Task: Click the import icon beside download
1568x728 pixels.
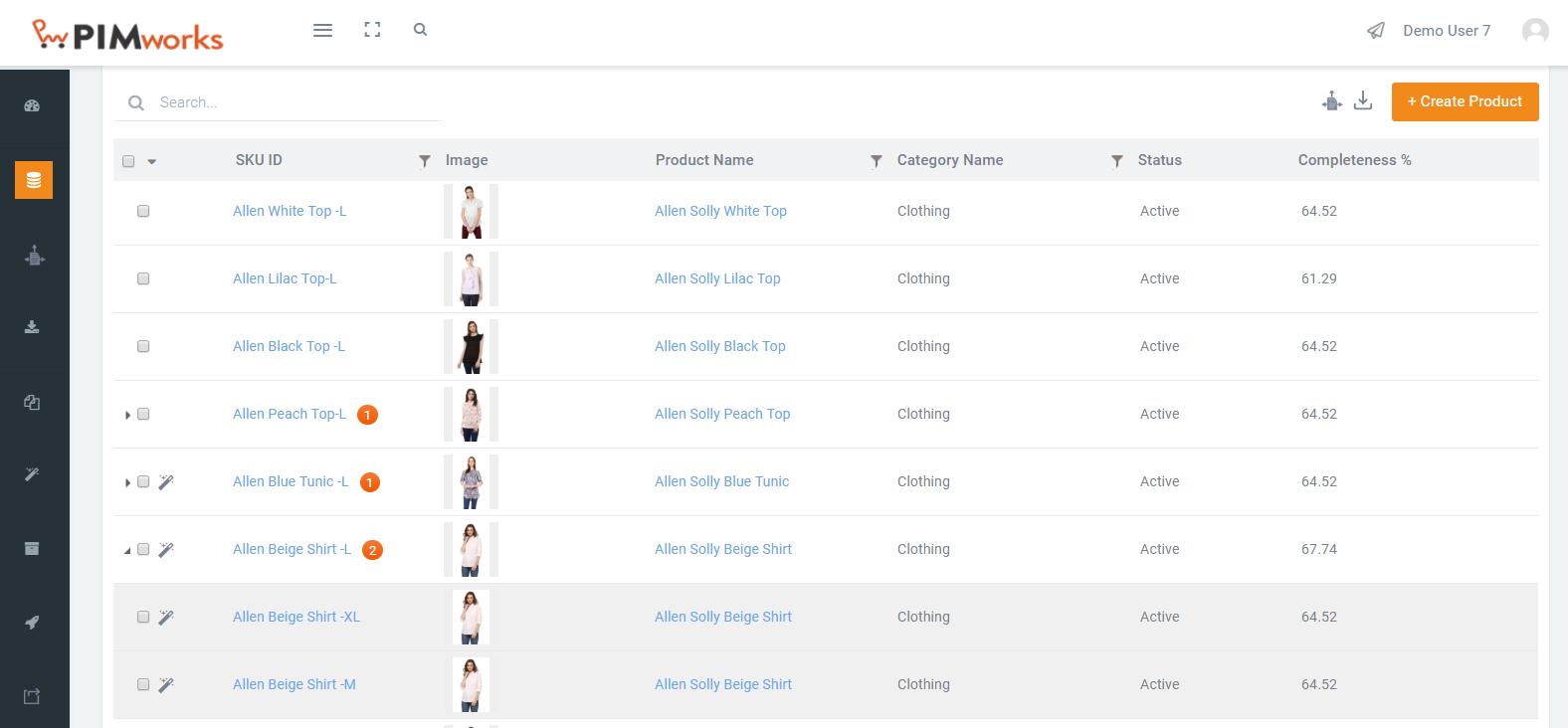Action: click(1332, 100)
